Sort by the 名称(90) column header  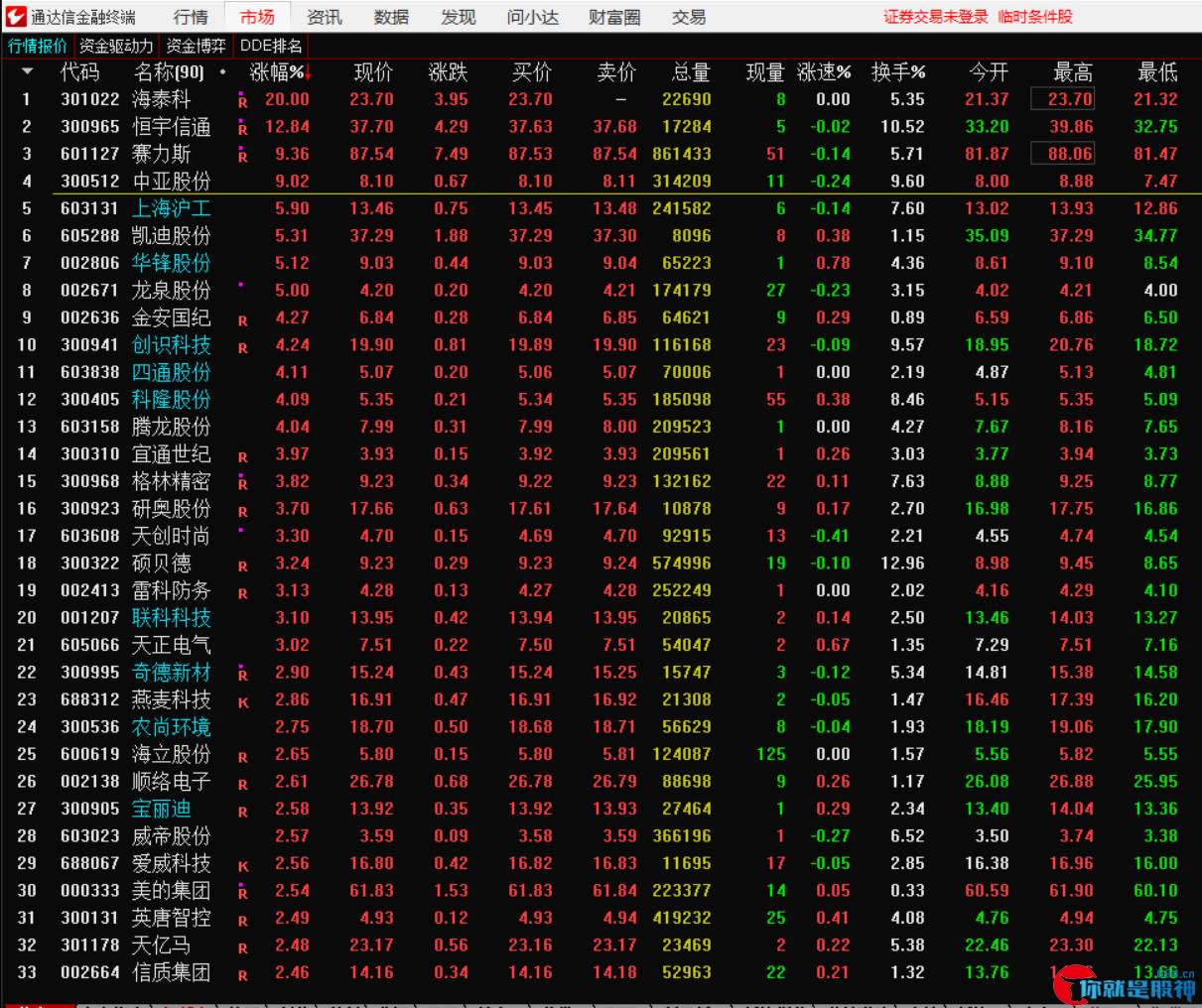point(169,72)
